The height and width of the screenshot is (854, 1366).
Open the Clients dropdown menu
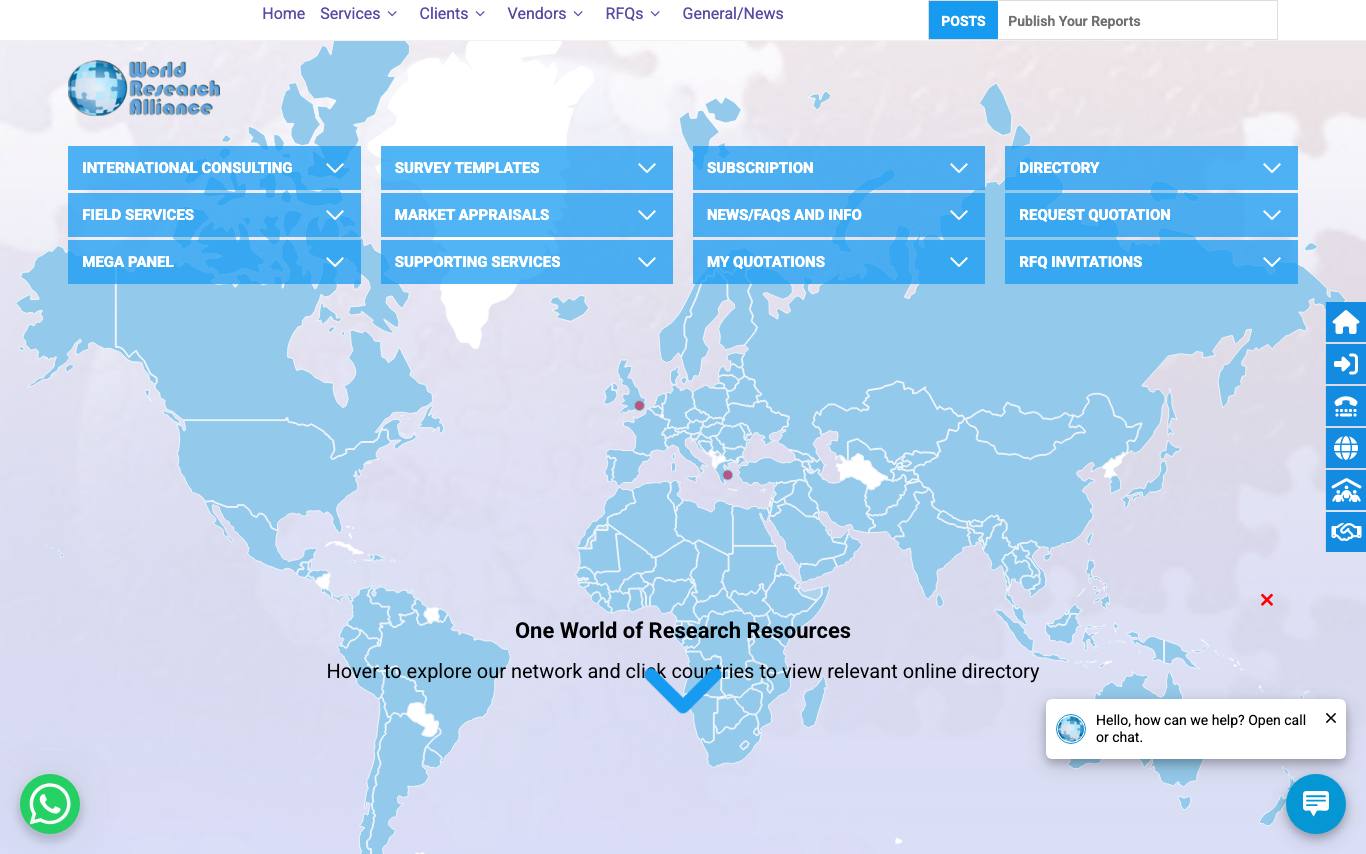coord(453,14)
